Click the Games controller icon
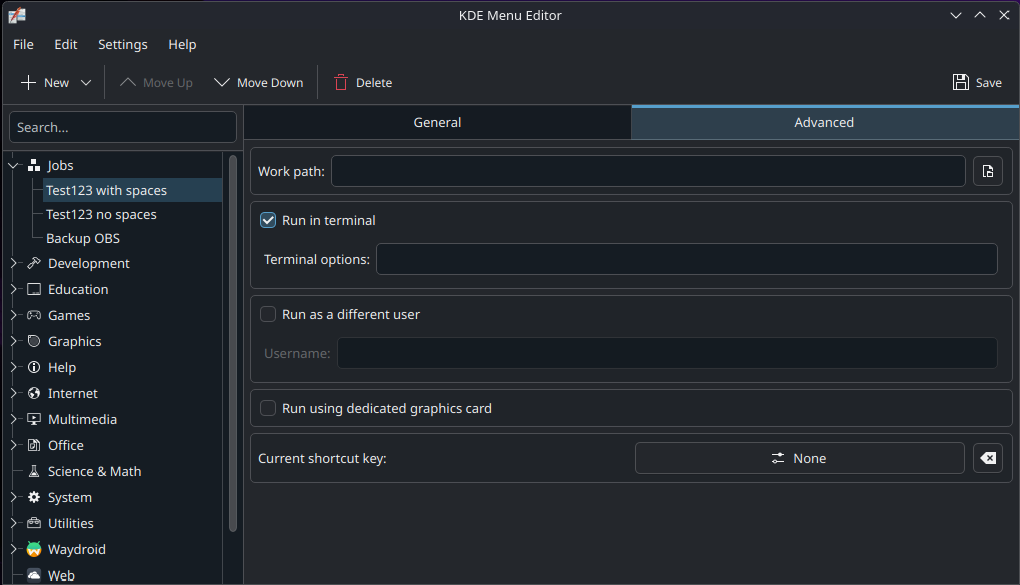 [34, 315]
